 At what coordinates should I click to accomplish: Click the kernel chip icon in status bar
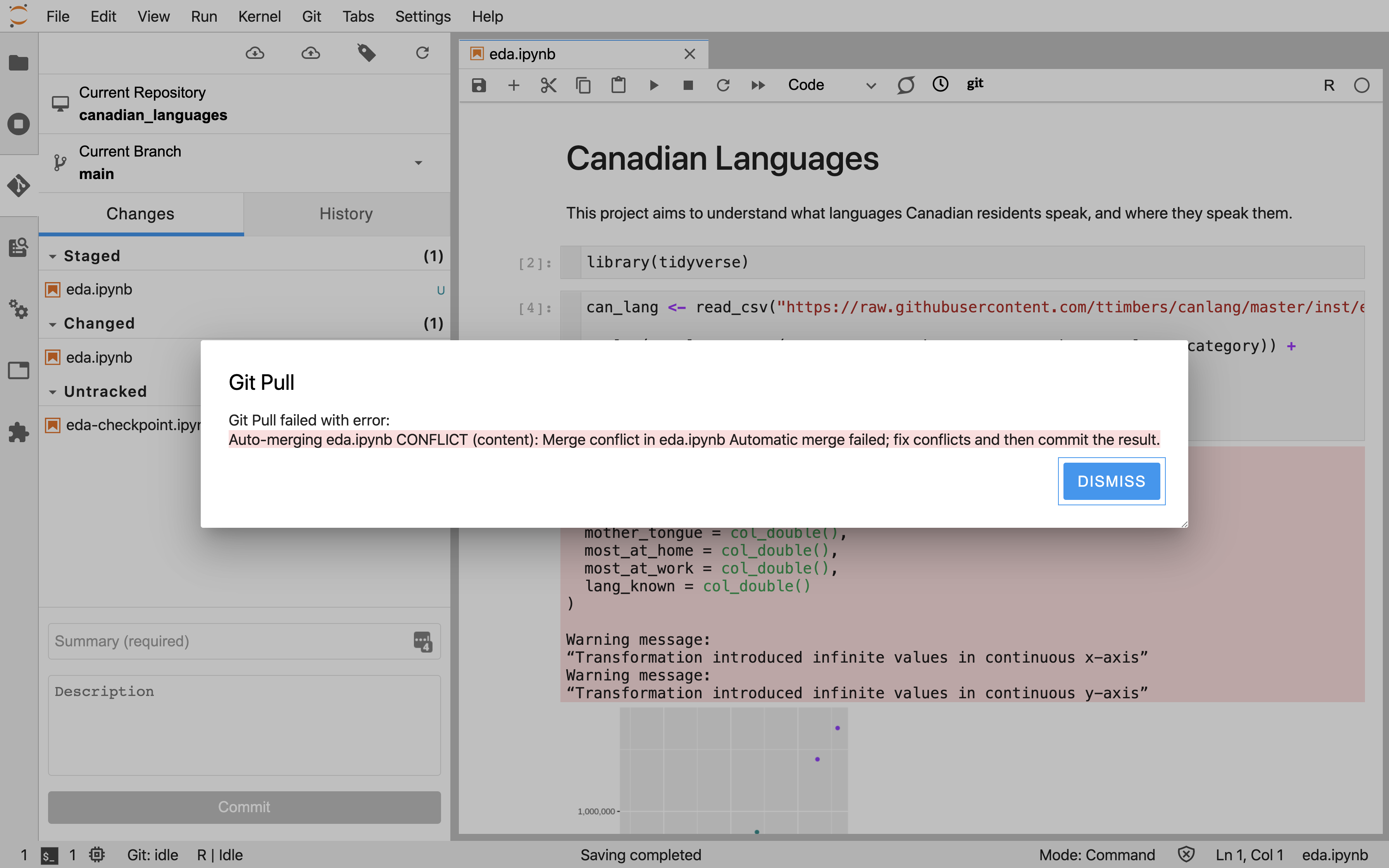click(x=97, y=855)
